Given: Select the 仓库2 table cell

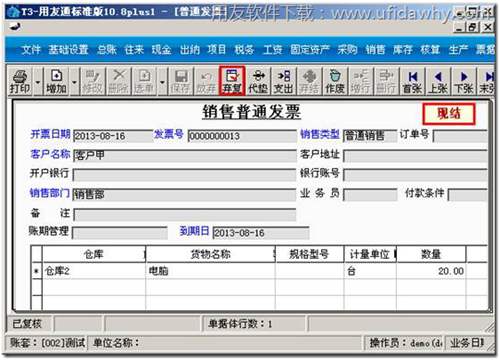Looking at the screenshot, I should tap(94, 271).
